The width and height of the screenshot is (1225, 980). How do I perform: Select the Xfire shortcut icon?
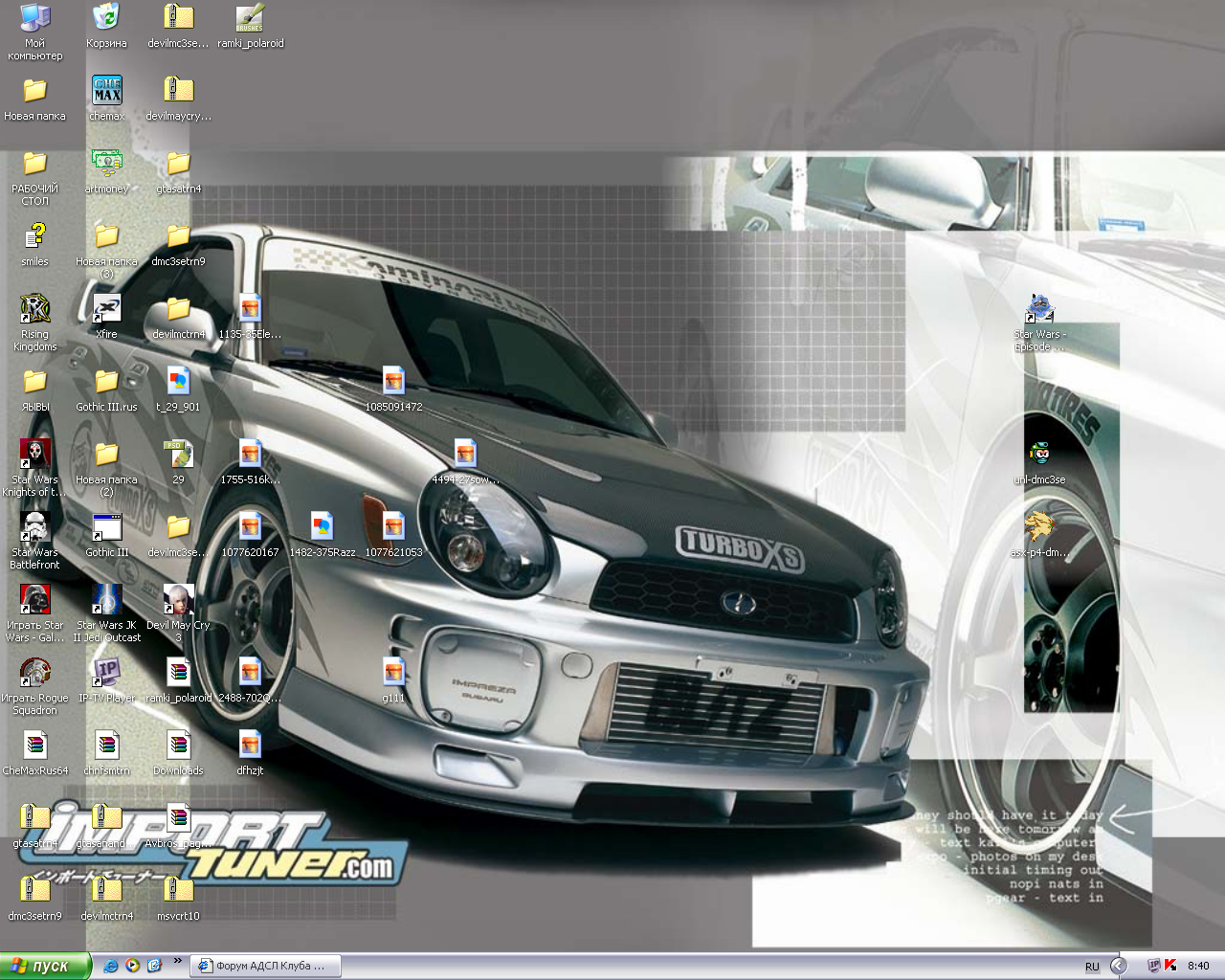click(x=106, y=309)
